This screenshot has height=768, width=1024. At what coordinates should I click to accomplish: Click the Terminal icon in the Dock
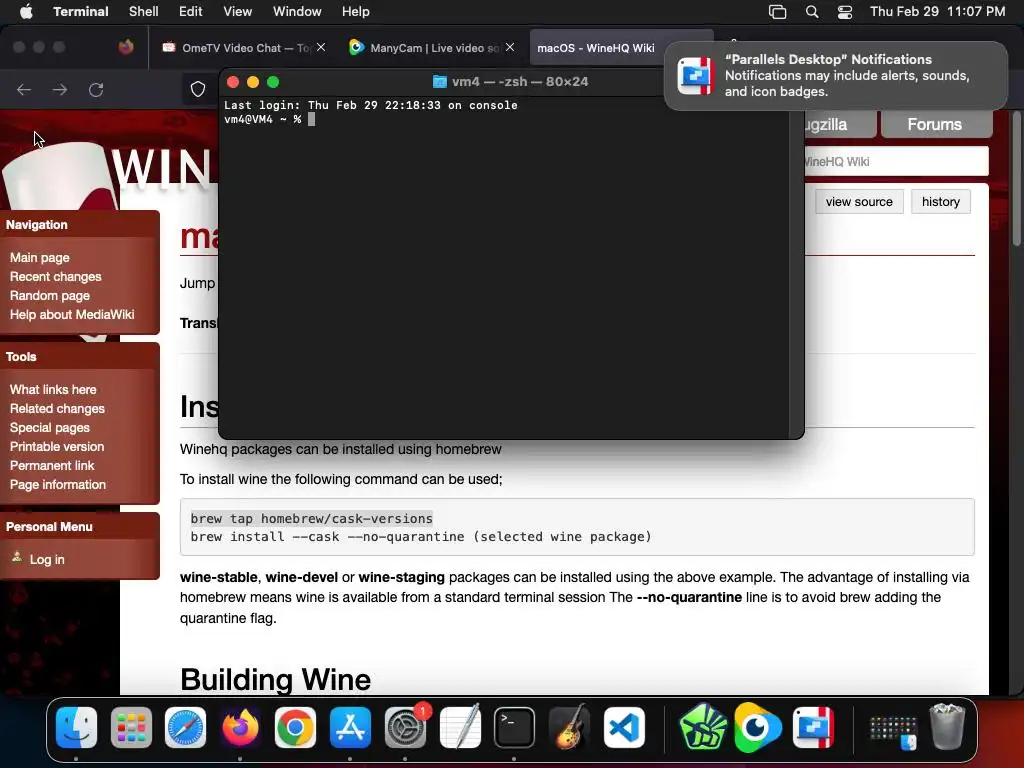point(515,728)
